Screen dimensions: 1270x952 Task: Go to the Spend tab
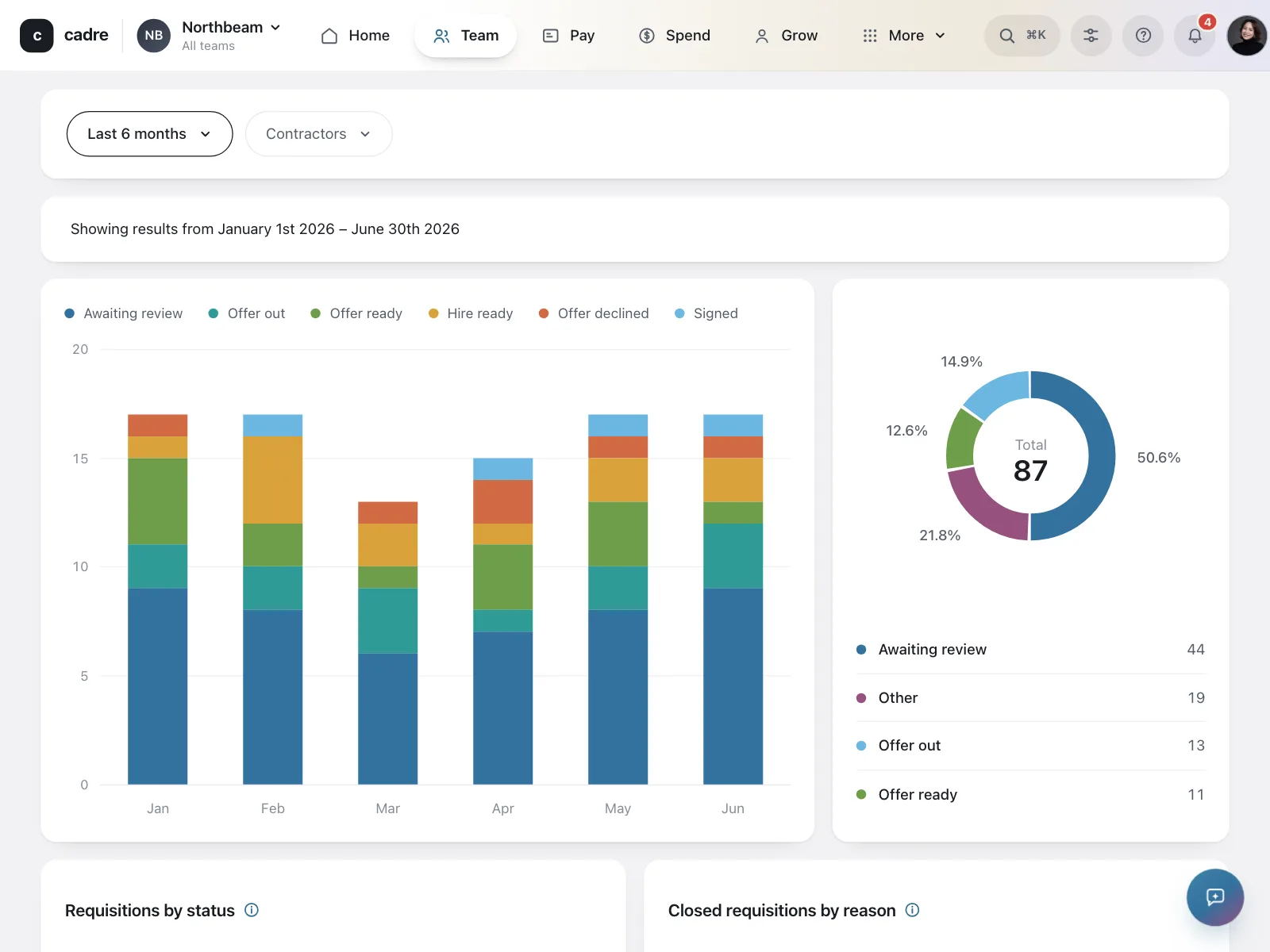(675, 36)
